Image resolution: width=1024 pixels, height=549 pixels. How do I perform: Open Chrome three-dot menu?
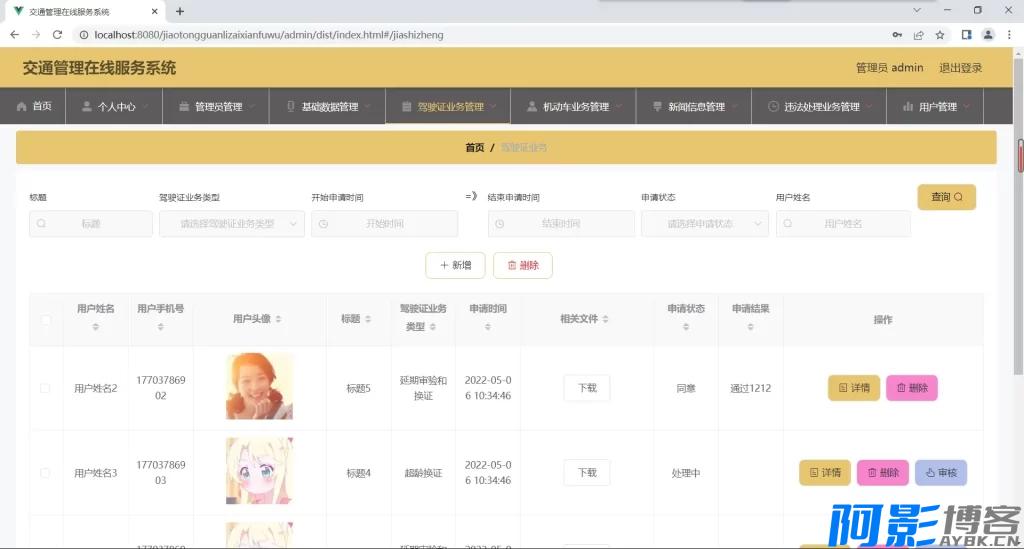coord(1009,35)
